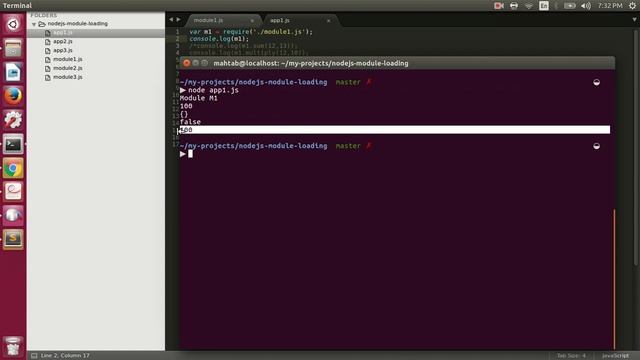Click the highlighted 100 output line
This screenshot has height=360, width=640.
pyautogui.click(x=395, y=130)
